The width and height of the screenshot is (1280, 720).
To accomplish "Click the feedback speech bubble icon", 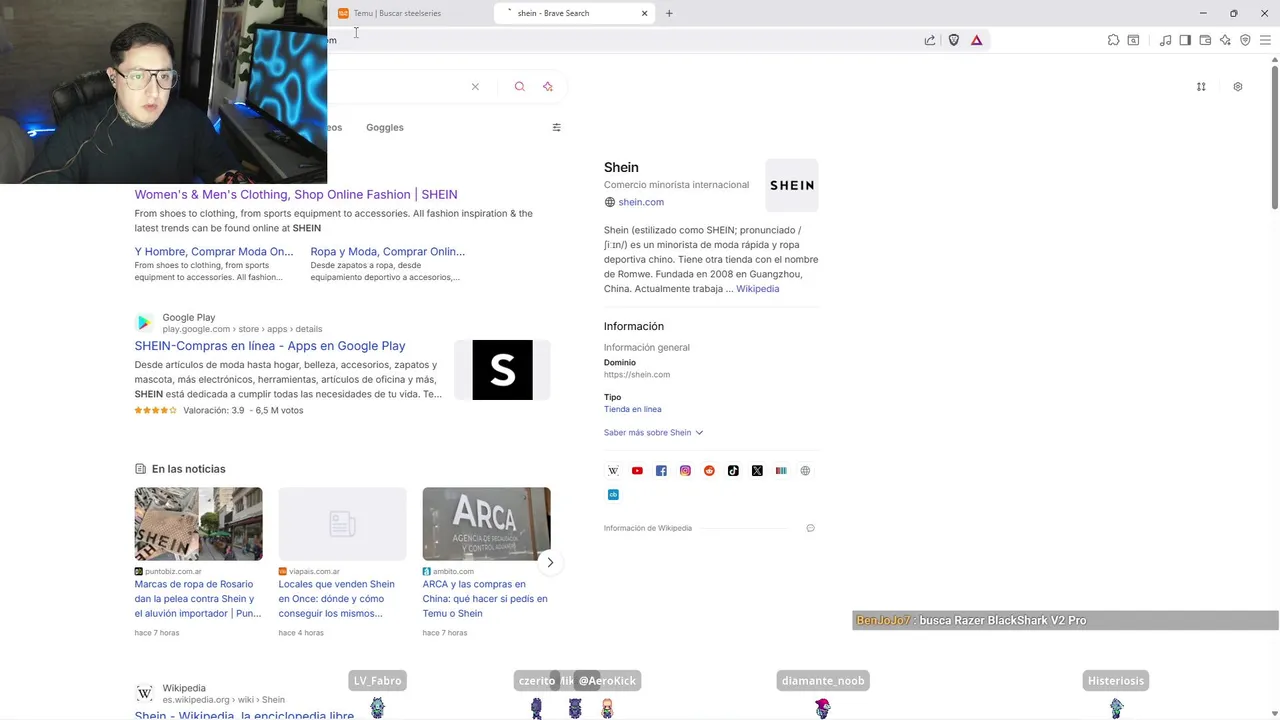I will tap(810, 528).
